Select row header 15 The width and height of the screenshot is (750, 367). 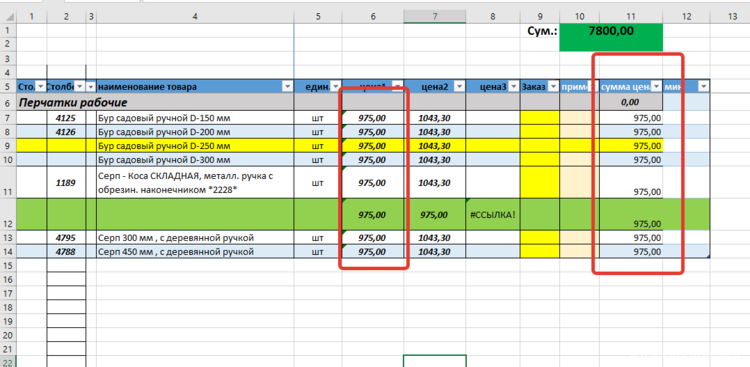point(8,265)
